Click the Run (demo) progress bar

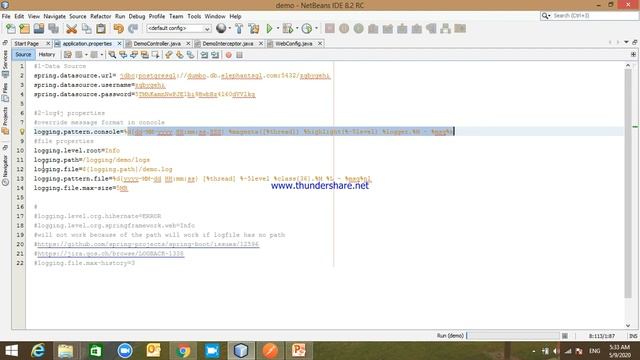[513, 336]
